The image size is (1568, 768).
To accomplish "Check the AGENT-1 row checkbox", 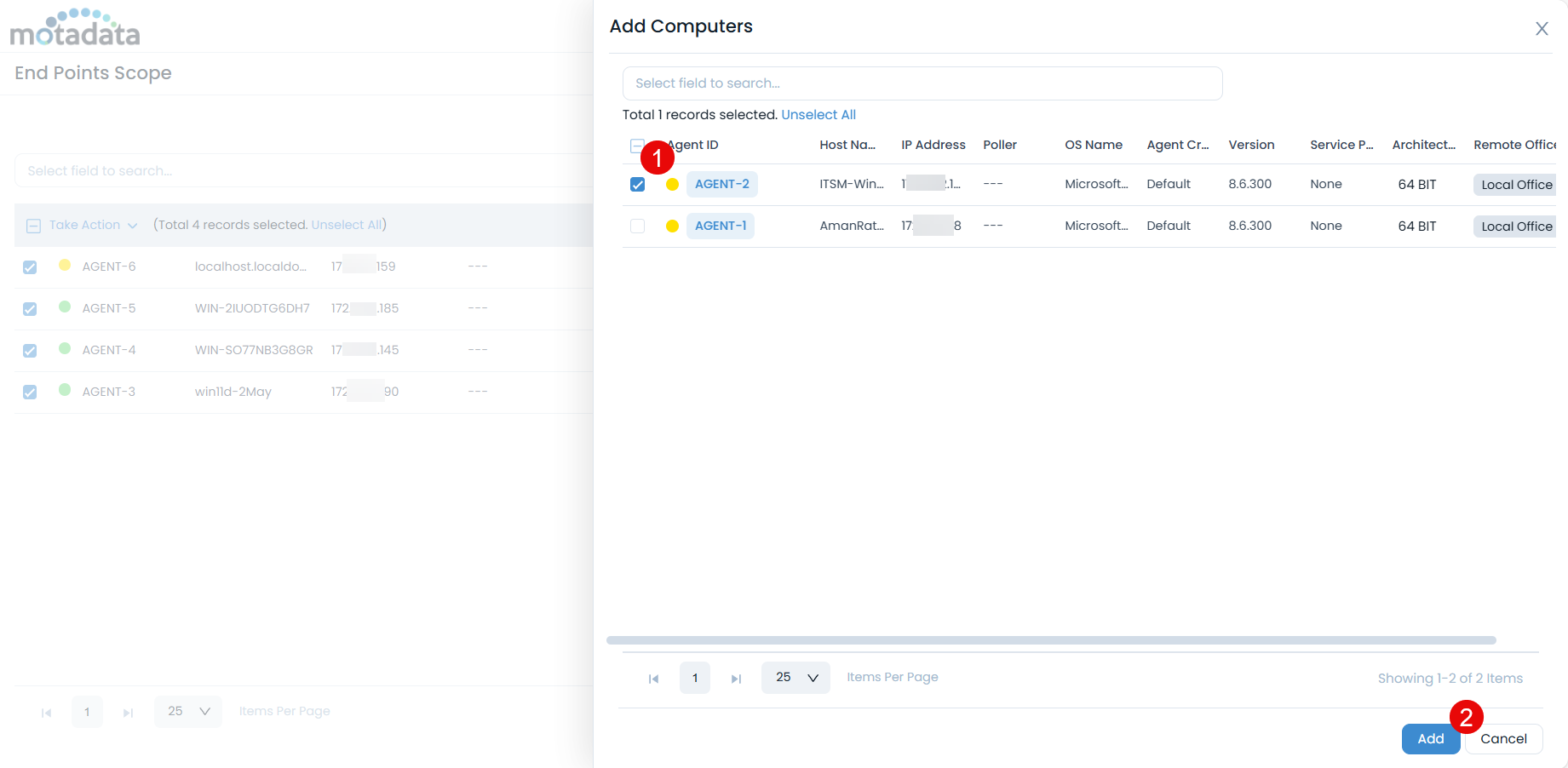I will [637, 226].
